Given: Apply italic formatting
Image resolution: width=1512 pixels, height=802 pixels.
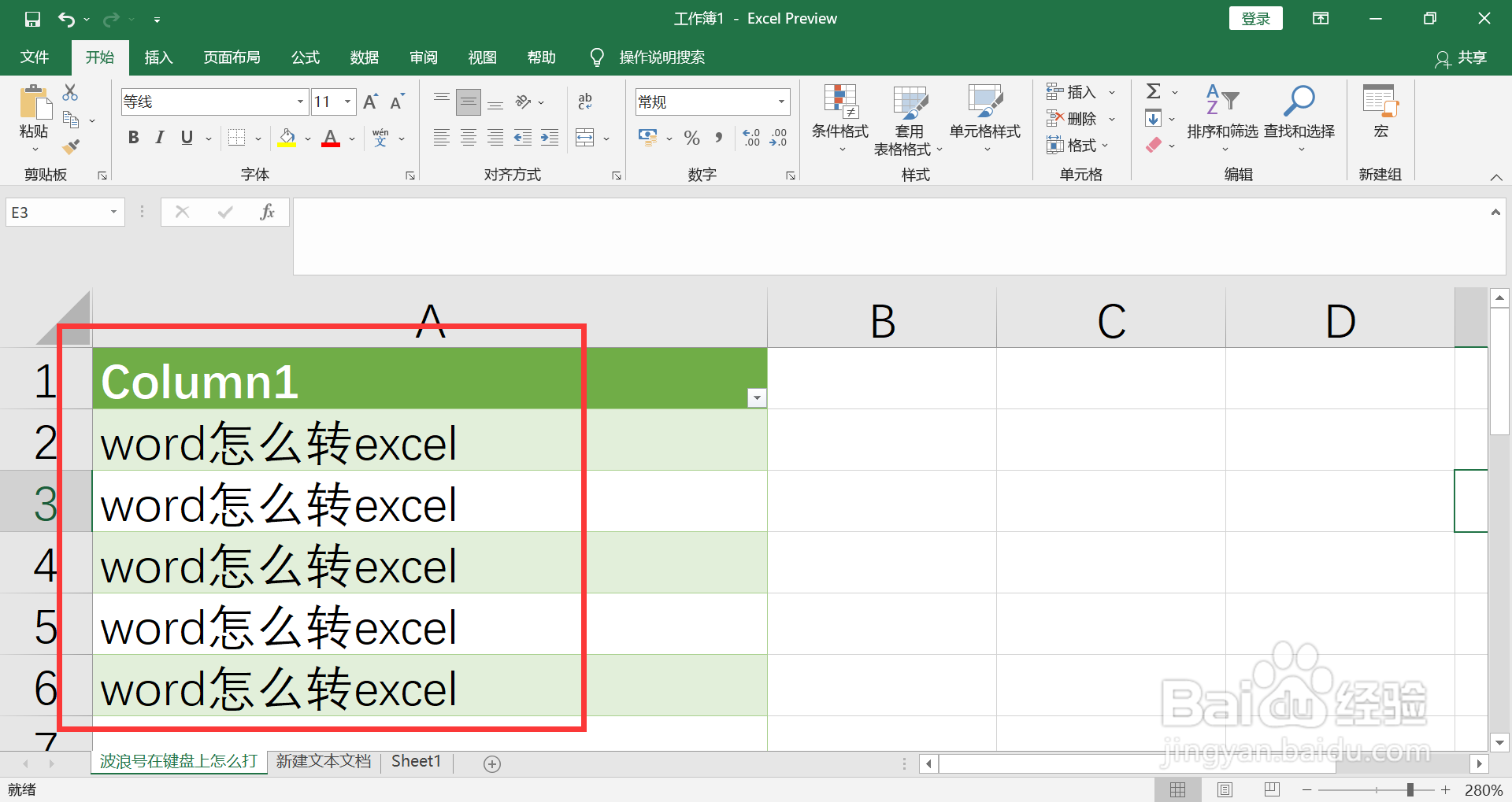Looking at the screenshot, I should pos(159,137).
